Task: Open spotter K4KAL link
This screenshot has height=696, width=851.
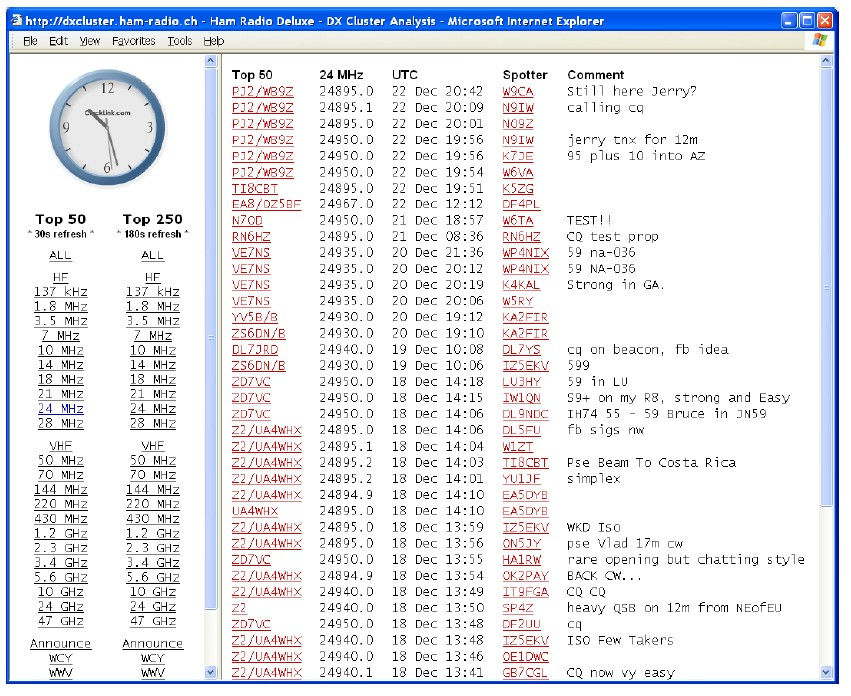Action: (x=521, y=285)
